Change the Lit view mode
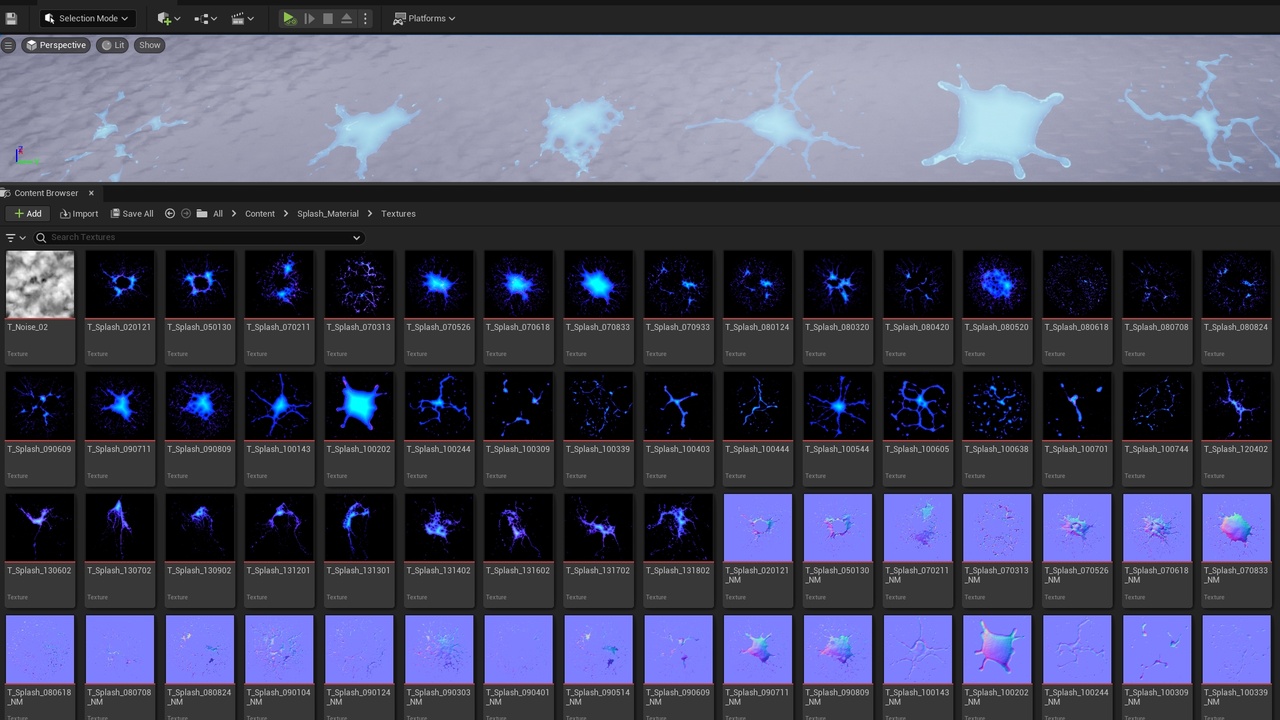 click(x=112, y=45)
